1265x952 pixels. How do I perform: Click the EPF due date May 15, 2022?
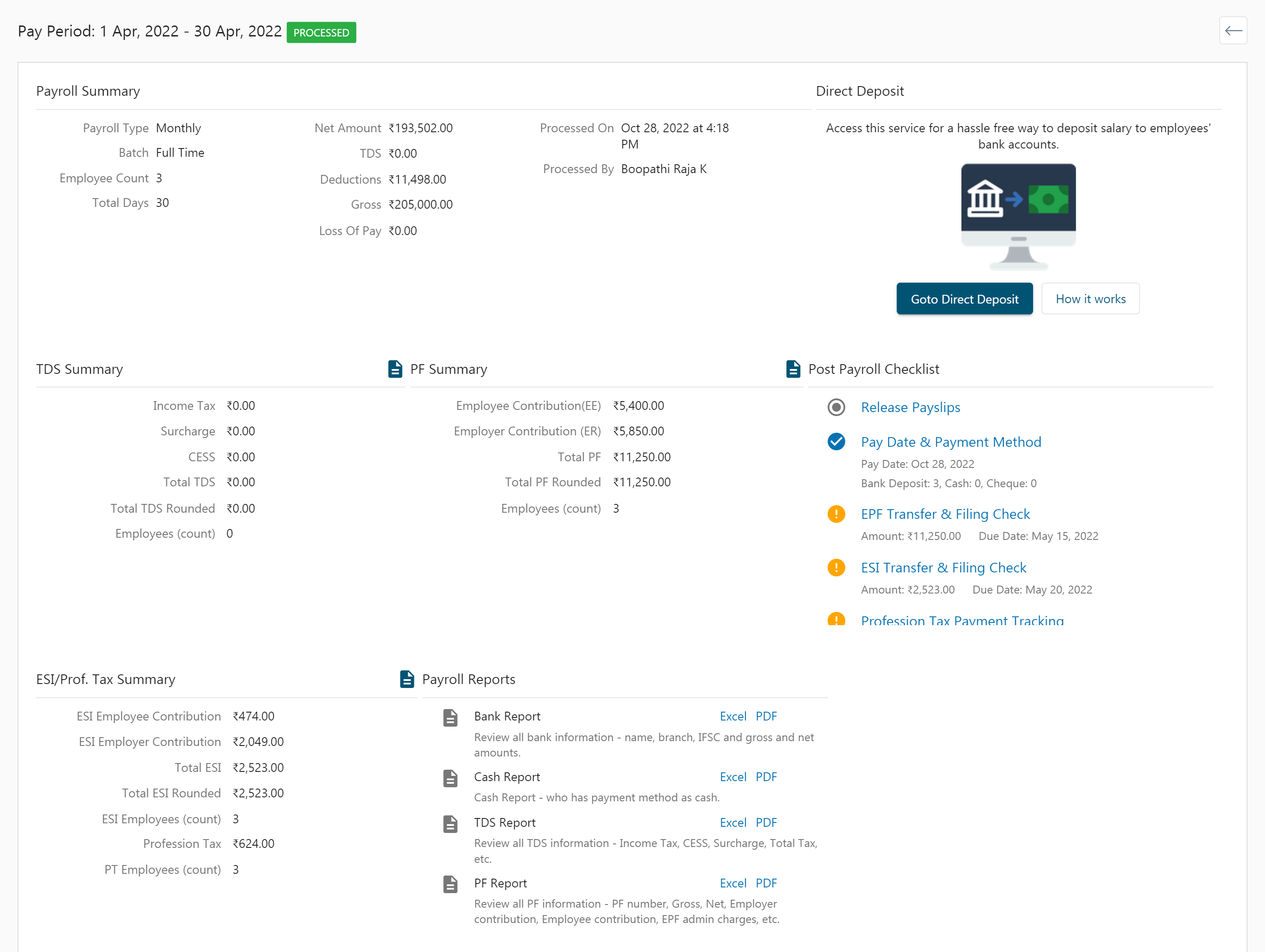pos(1038,536)
